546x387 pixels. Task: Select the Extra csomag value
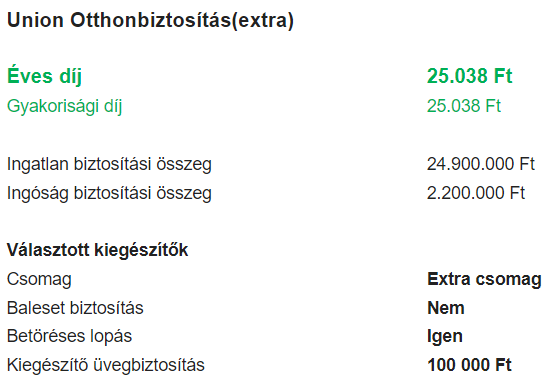[484, 279]
